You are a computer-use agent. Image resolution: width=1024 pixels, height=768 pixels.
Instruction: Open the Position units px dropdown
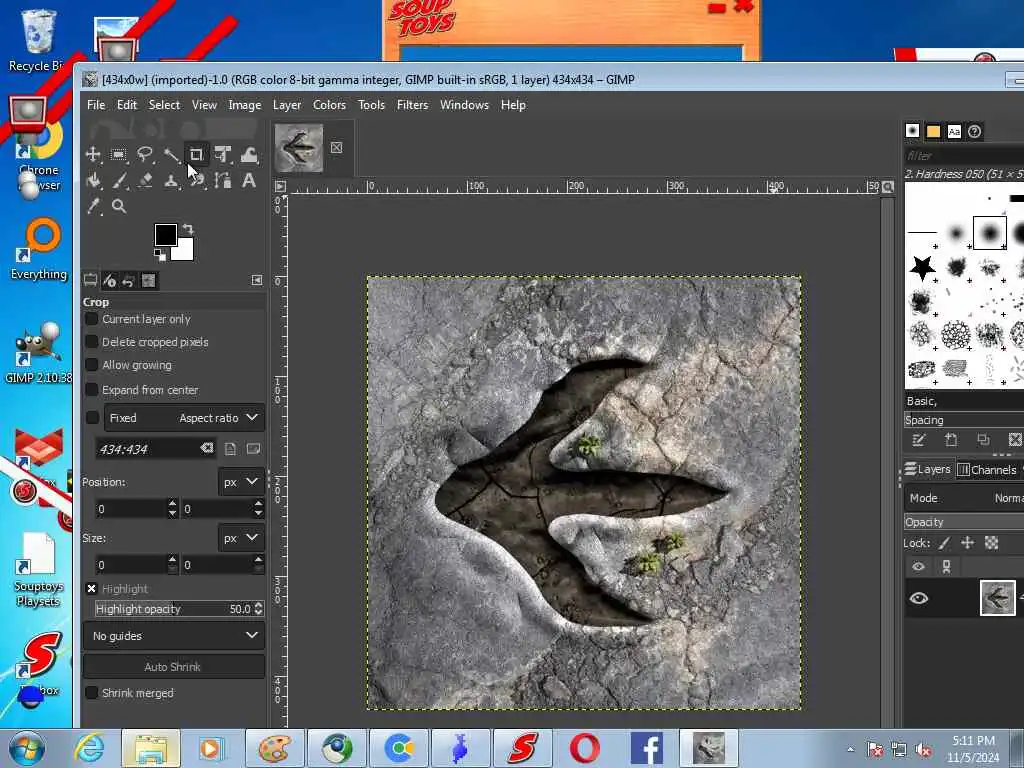[x=240, y=482]
